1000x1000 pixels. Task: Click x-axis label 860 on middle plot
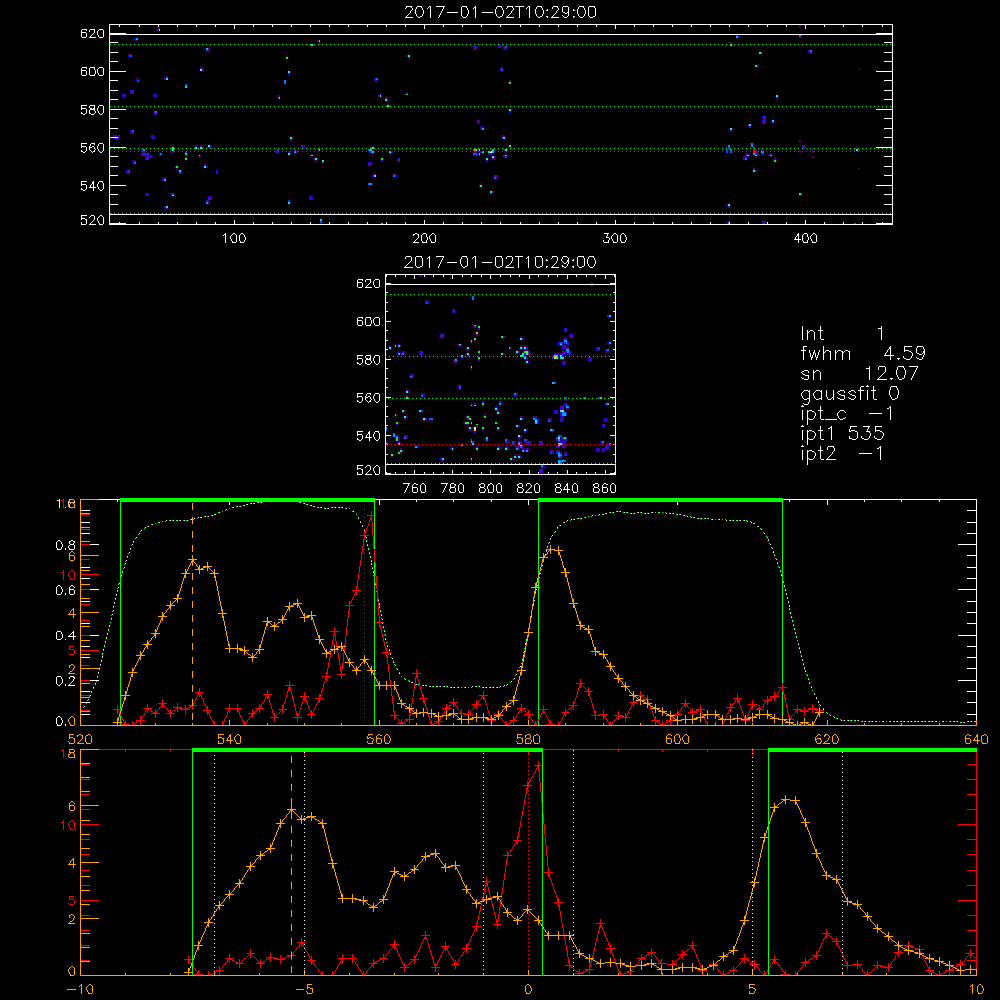(x=605, y=489)
